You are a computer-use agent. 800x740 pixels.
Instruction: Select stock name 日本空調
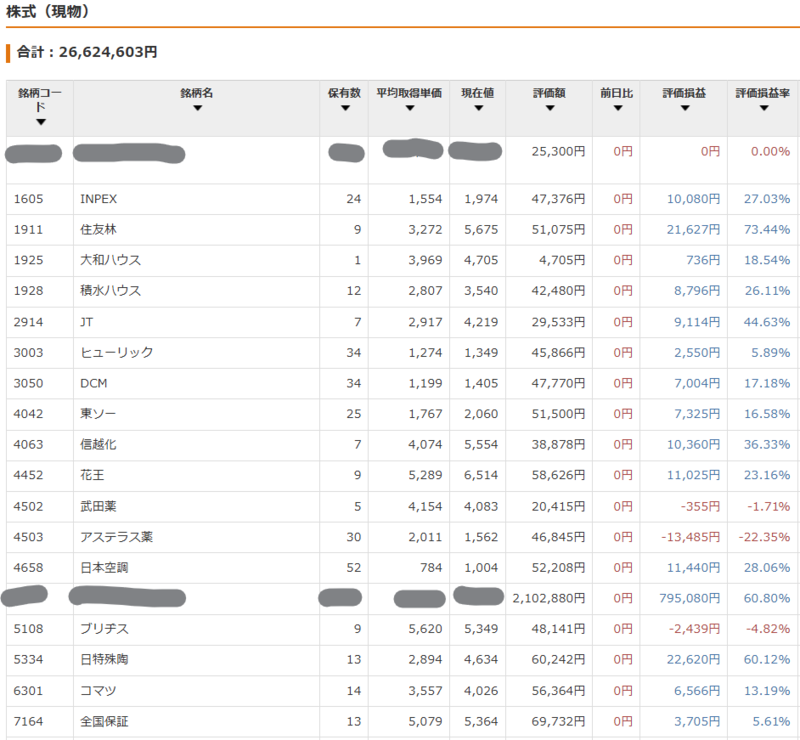[104, 568]
